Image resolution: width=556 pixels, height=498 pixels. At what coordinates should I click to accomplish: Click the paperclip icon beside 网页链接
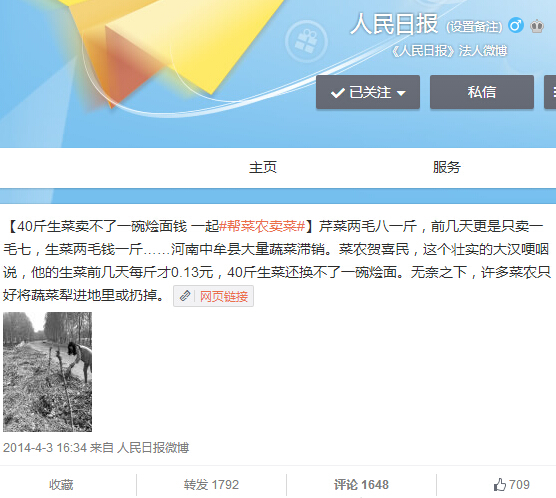tap(185, 296)
